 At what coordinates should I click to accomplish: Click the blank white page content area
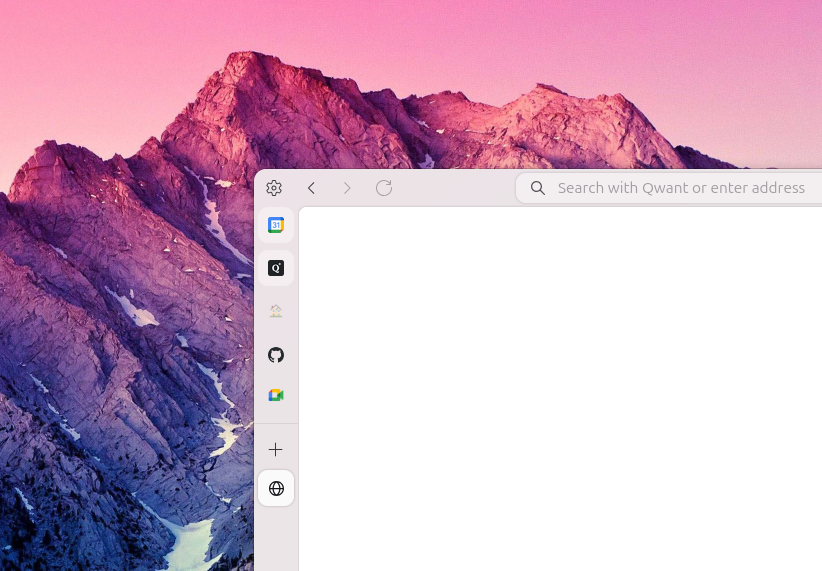click(560, 389)
